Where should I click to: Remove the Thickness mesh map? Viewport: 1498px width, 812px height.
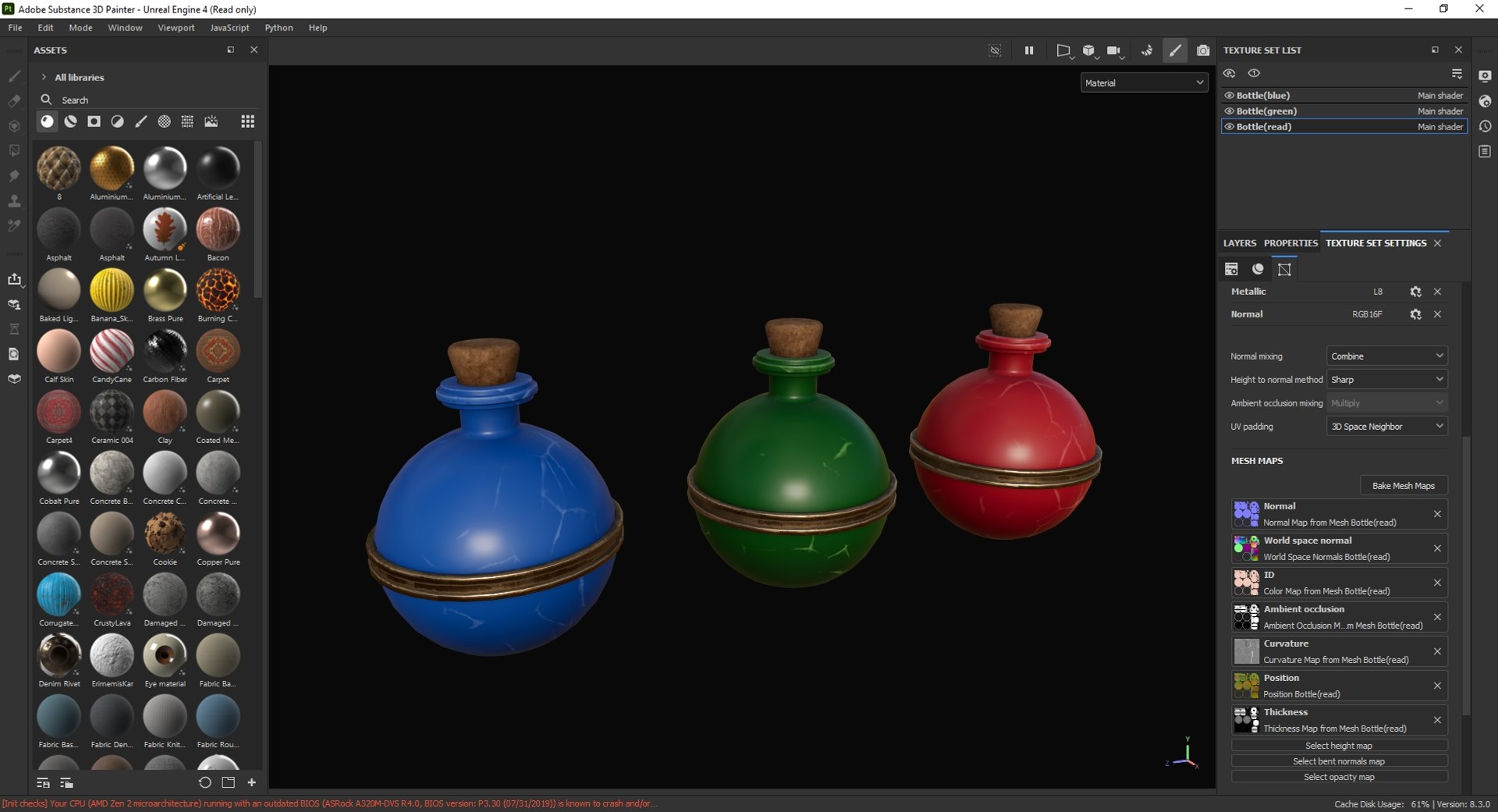click(1437, 720)
